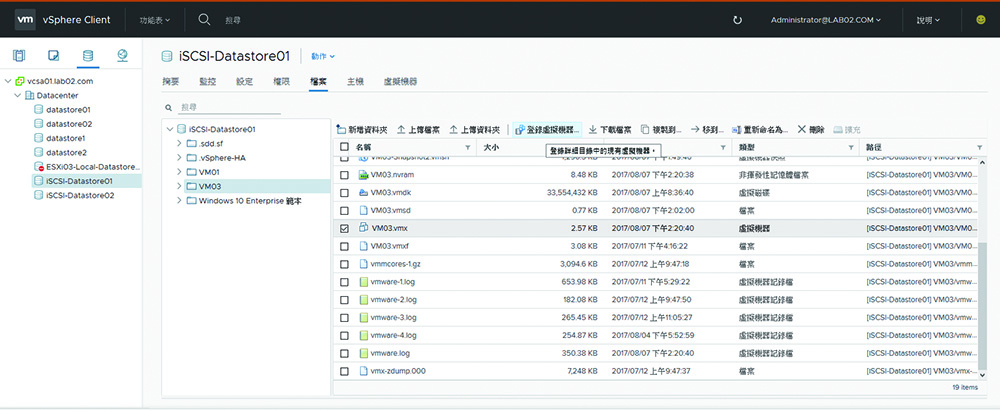This screenshot has width=1000, height=411.
Task: Click the file list vertical scrollbar
Action: click(982, 306)
